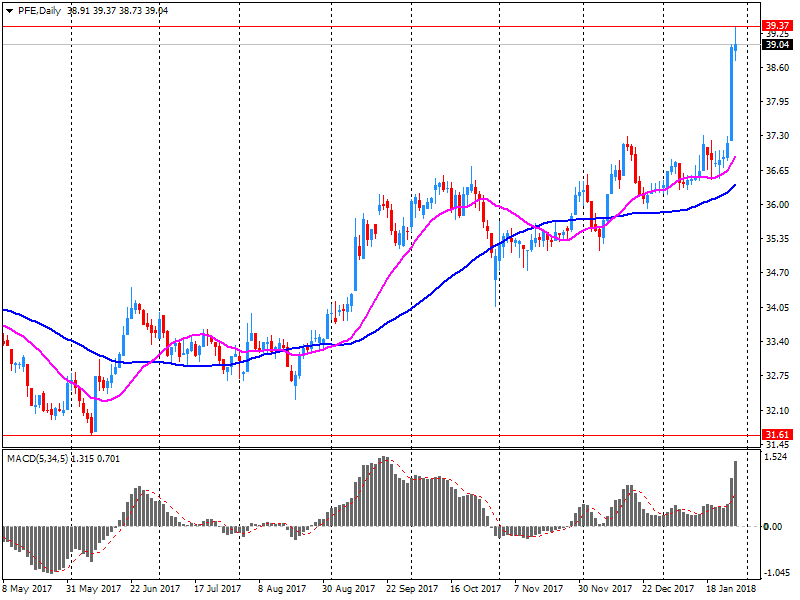This screenshot has height=600, width=800.
Task: Click the tallest MACD histogram bar at right
Action: 736,493
